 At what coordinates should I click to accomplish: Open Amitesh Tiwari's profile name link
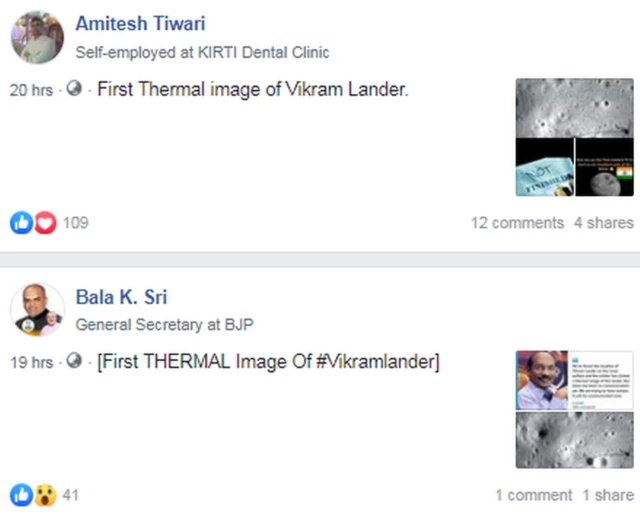point(140,23)
